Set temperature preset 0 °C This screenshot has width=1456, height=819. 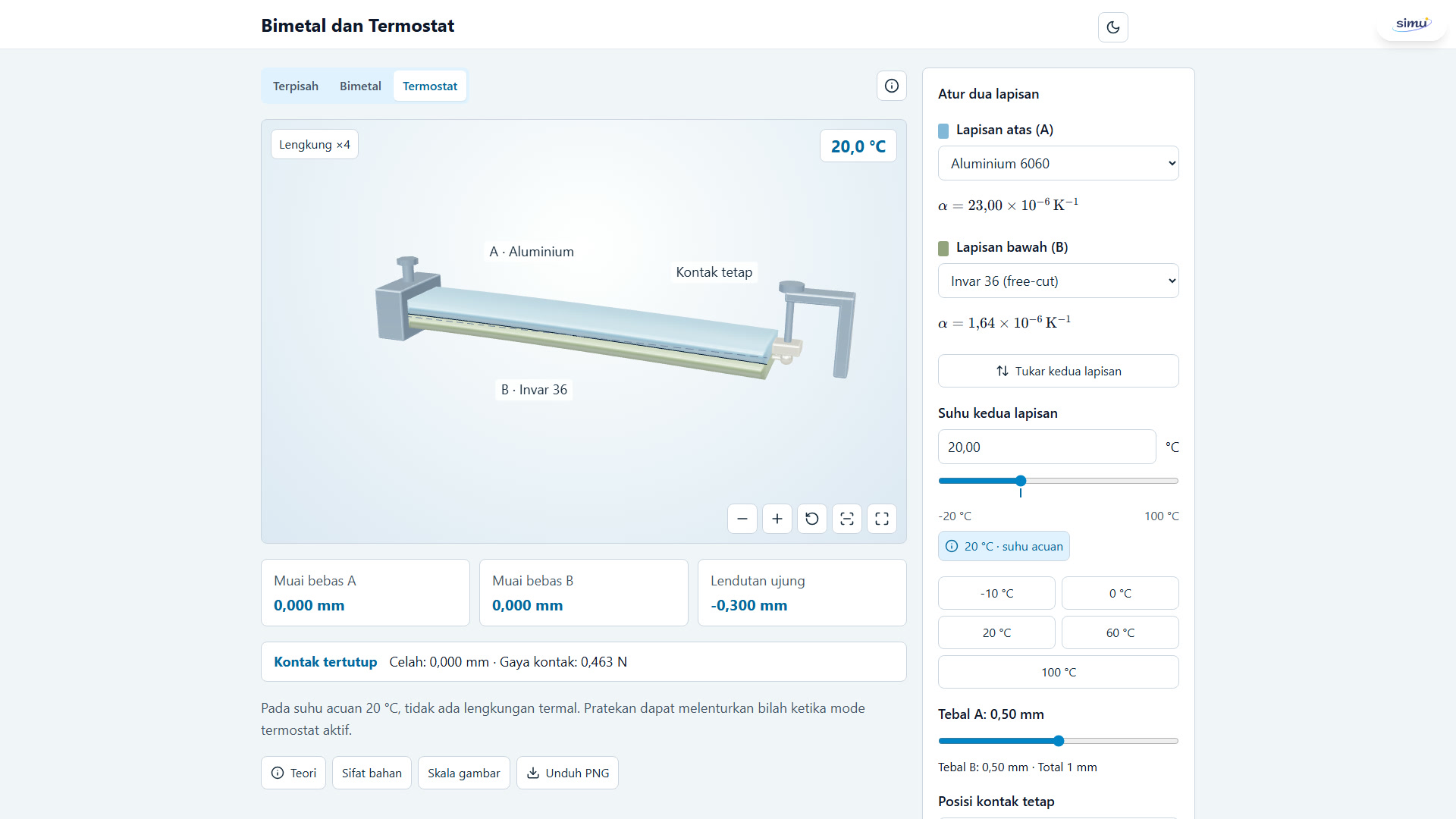(x=1120, y=593)
